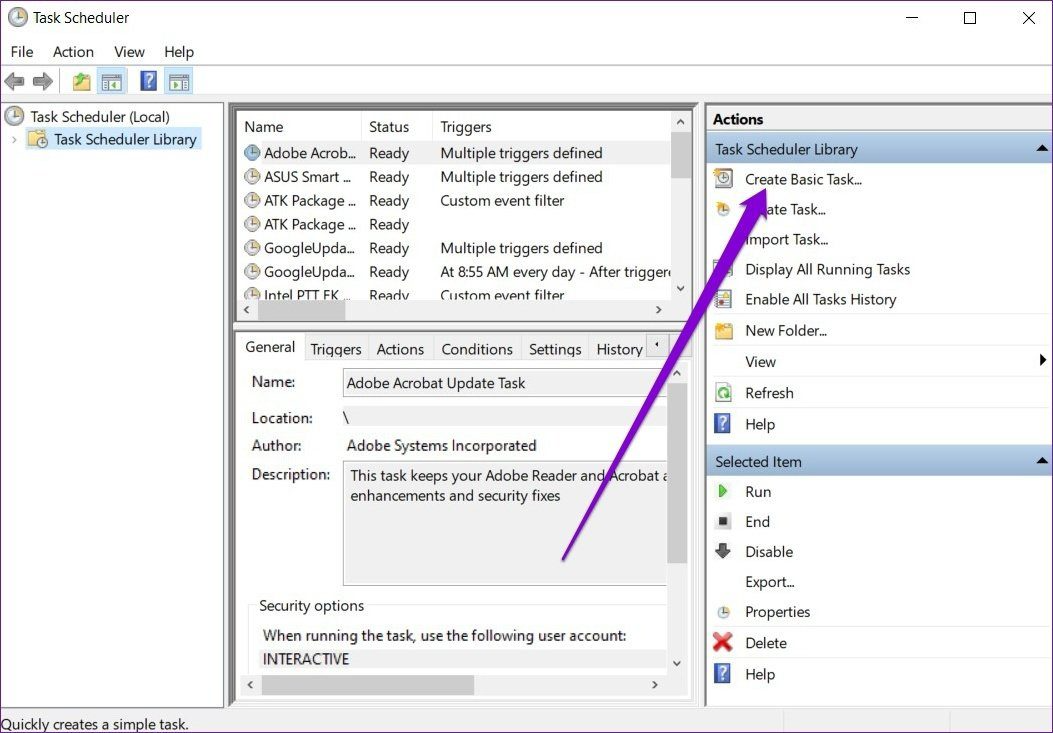Click the End stop icon
1053x733 pixels.
tap(723, 521)
